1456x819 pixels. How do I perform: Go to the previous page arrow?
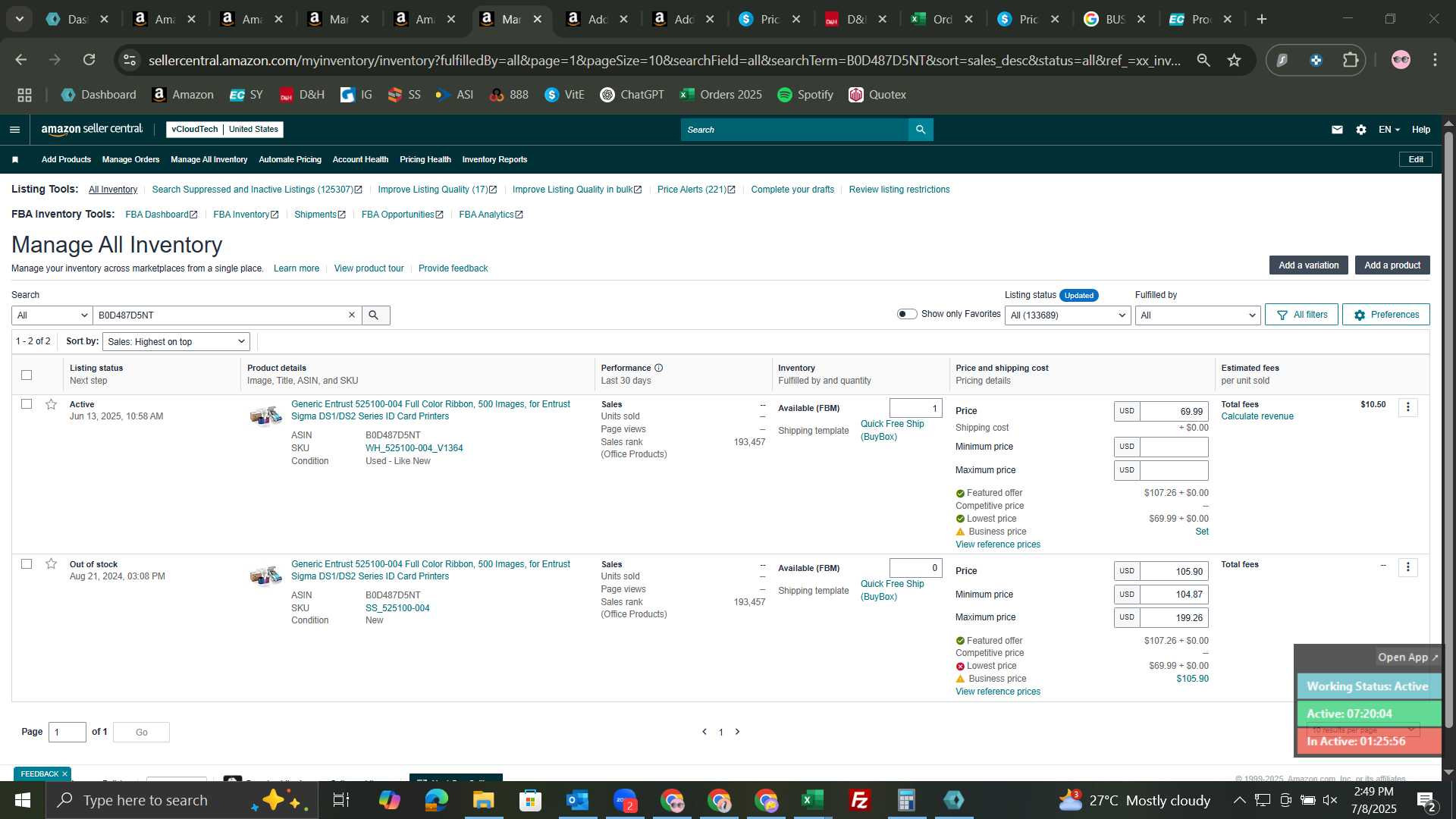point(704,732)
